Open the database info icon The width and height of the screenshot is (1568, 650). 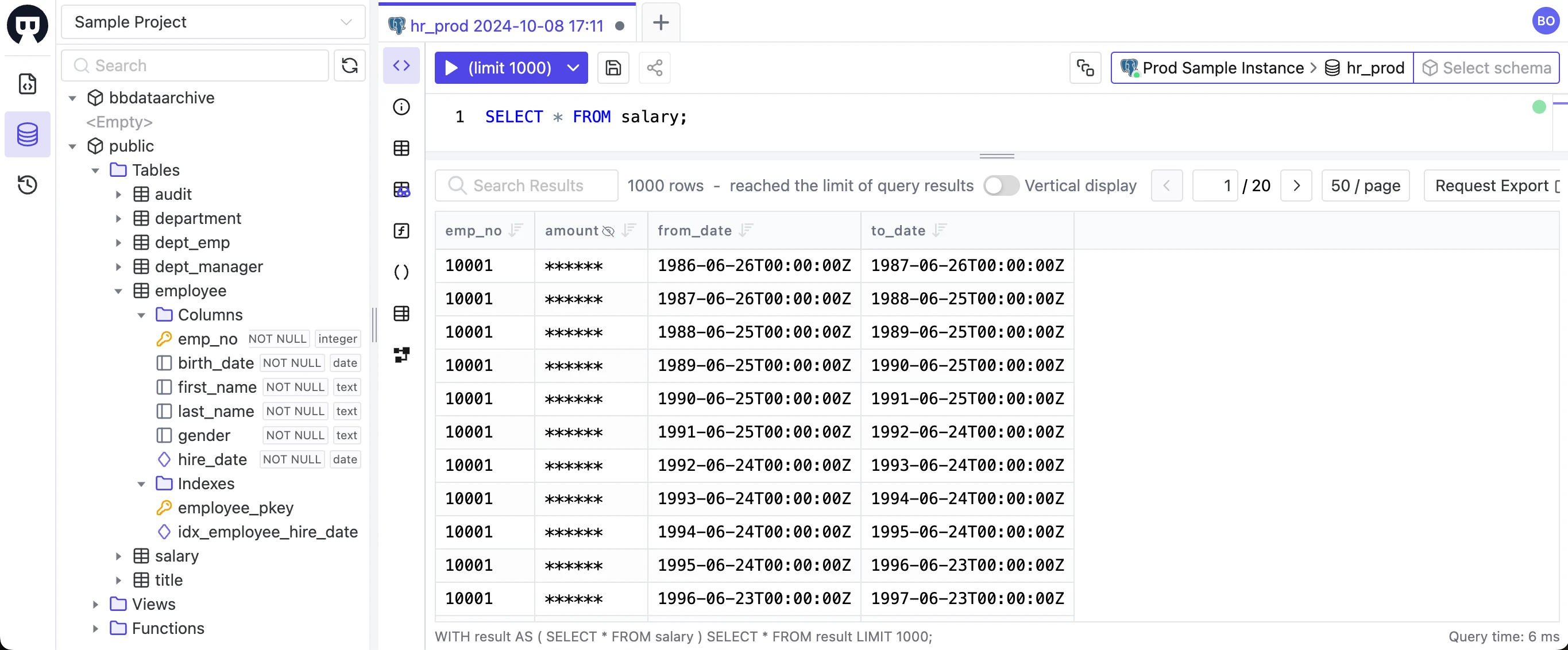[401, 107]
